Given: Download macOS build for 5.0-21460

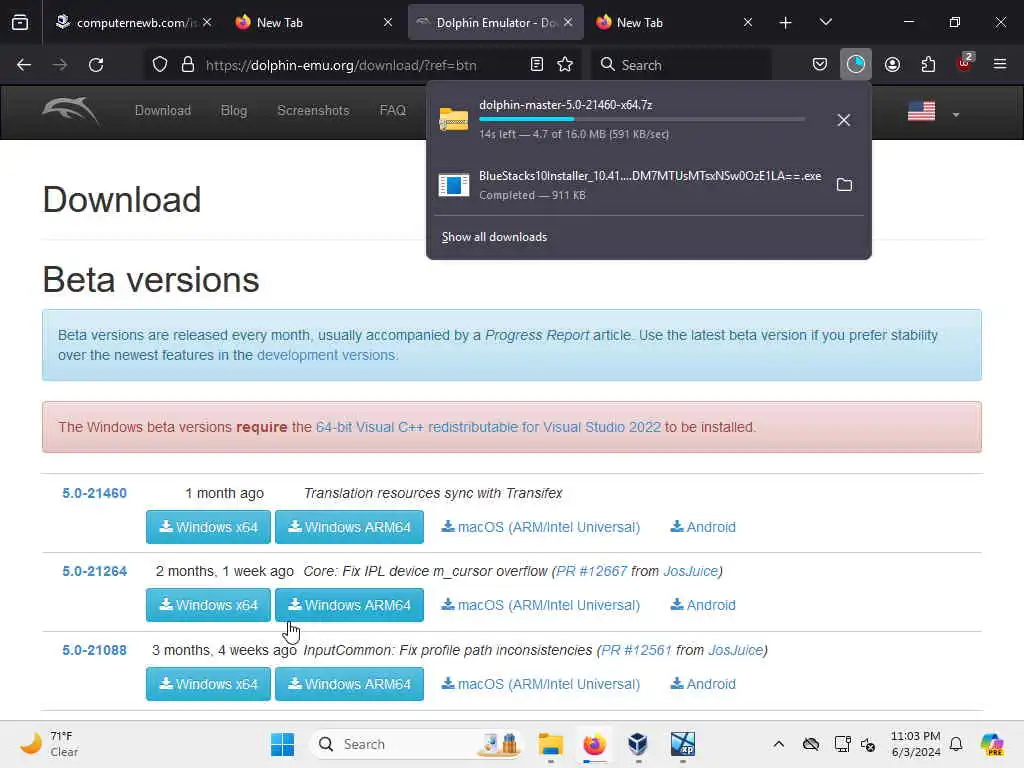Looking at the screenshot, I should point(541,527).
